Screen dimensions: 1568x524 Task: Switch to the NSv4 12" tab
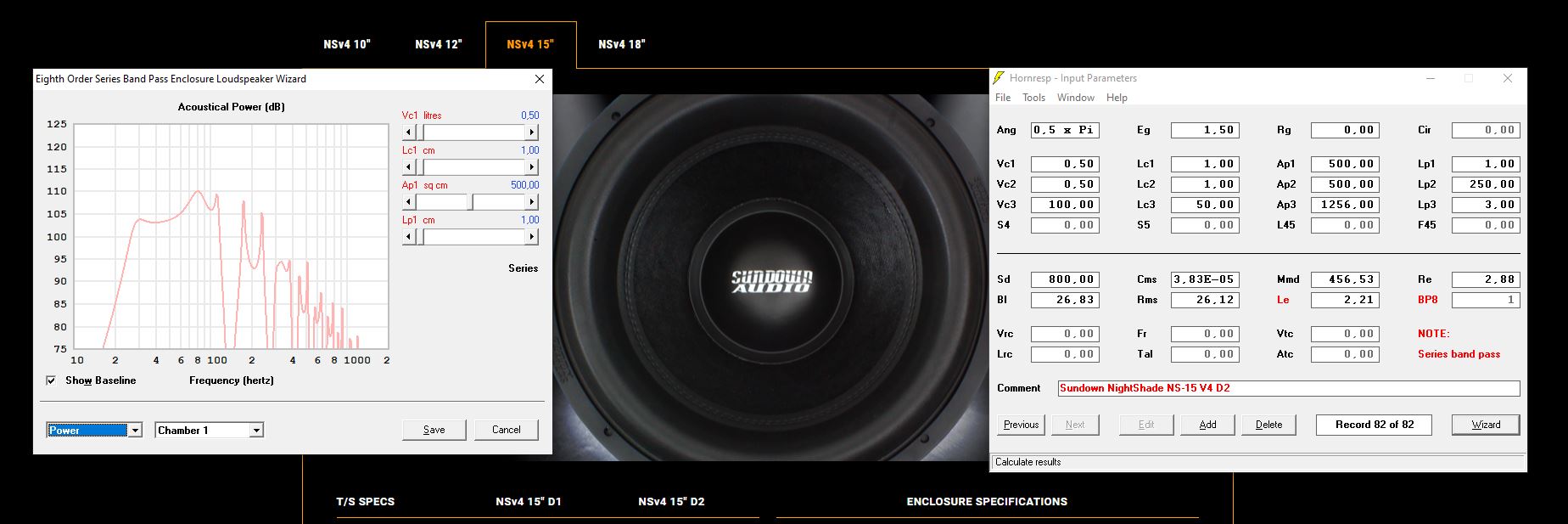439,44
